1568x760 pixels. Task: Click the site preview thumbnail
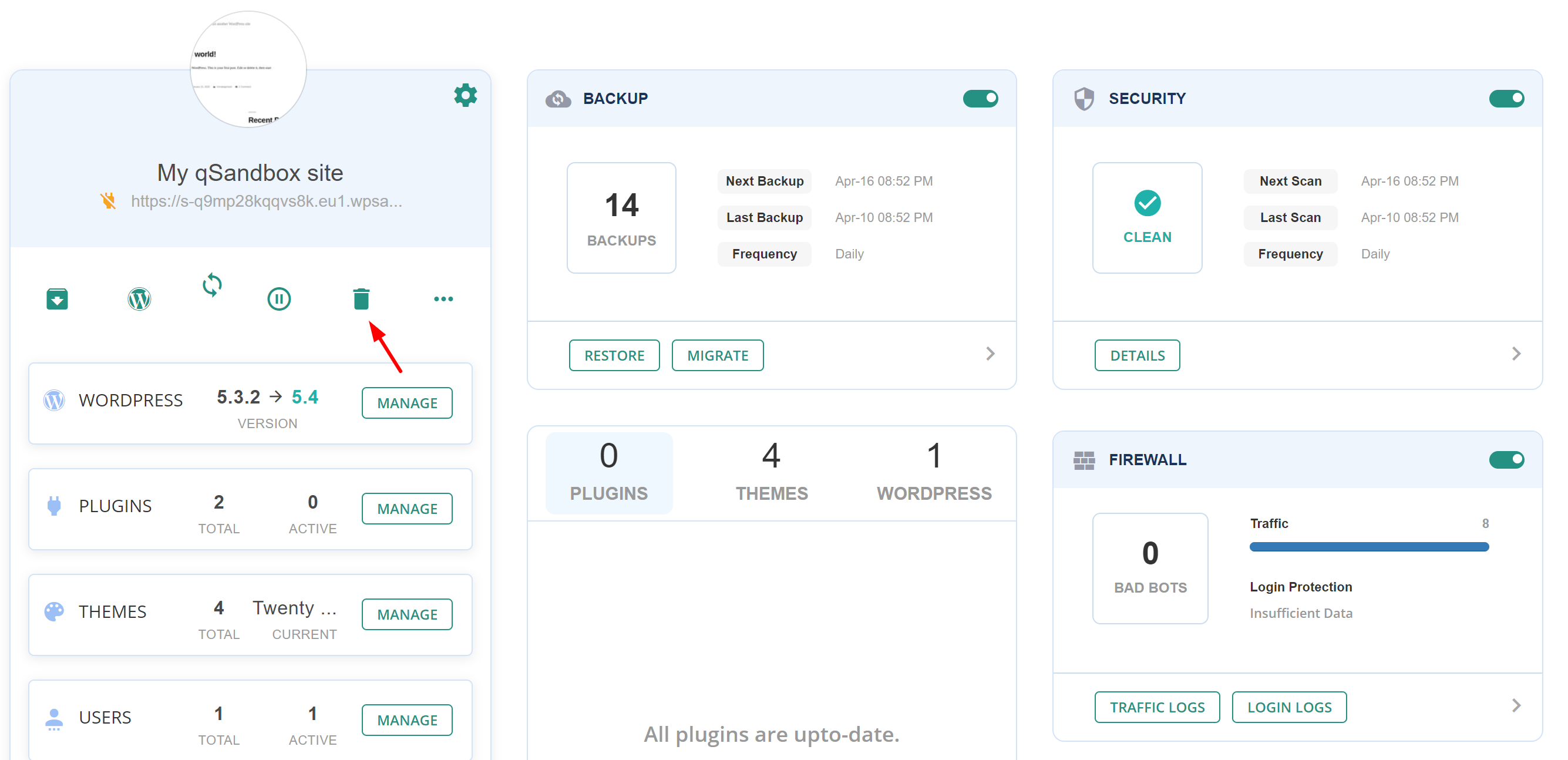[x=248, y=70]
